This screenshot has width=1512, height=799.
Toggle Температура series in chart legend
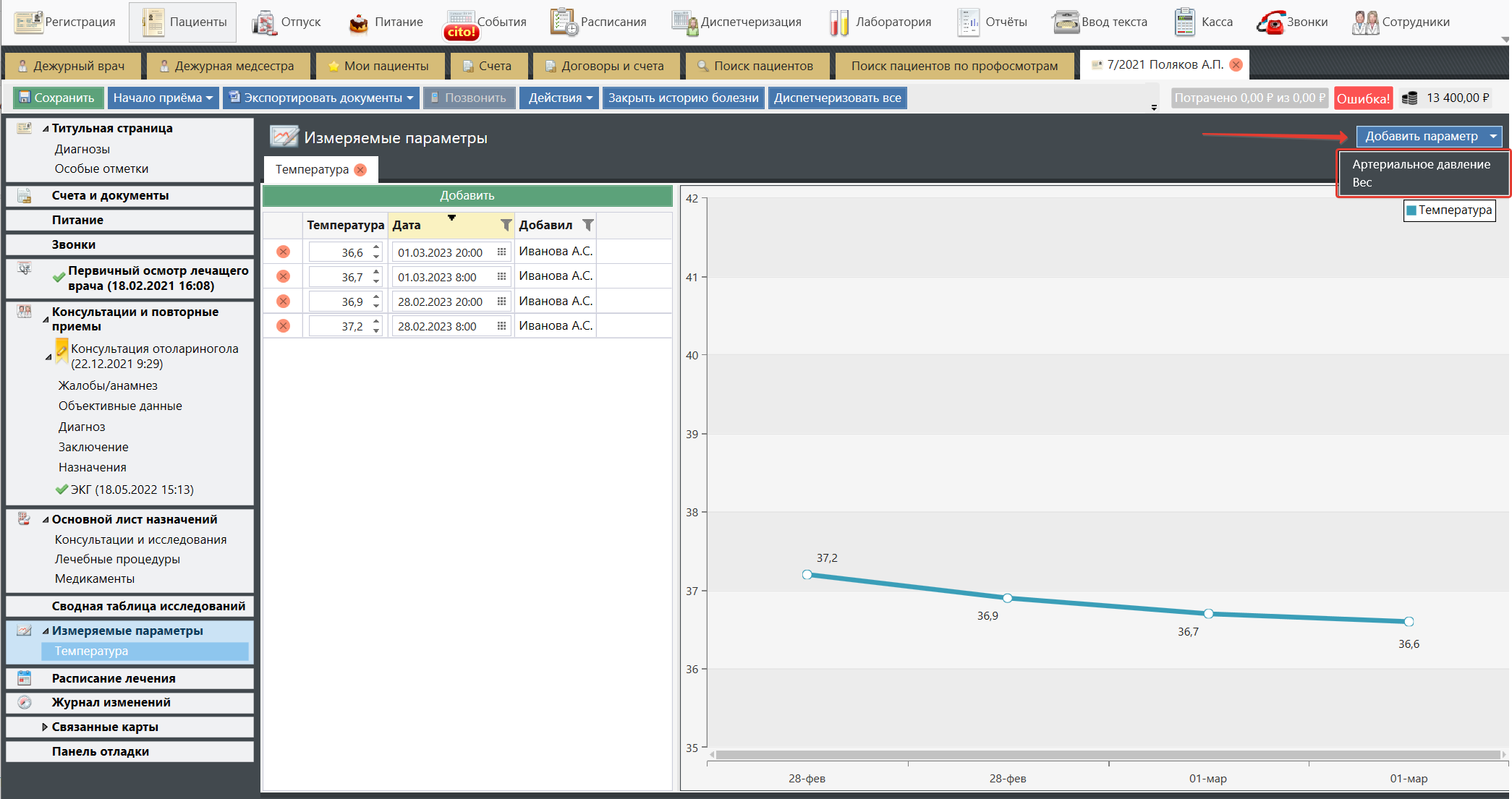(1449, 210)
